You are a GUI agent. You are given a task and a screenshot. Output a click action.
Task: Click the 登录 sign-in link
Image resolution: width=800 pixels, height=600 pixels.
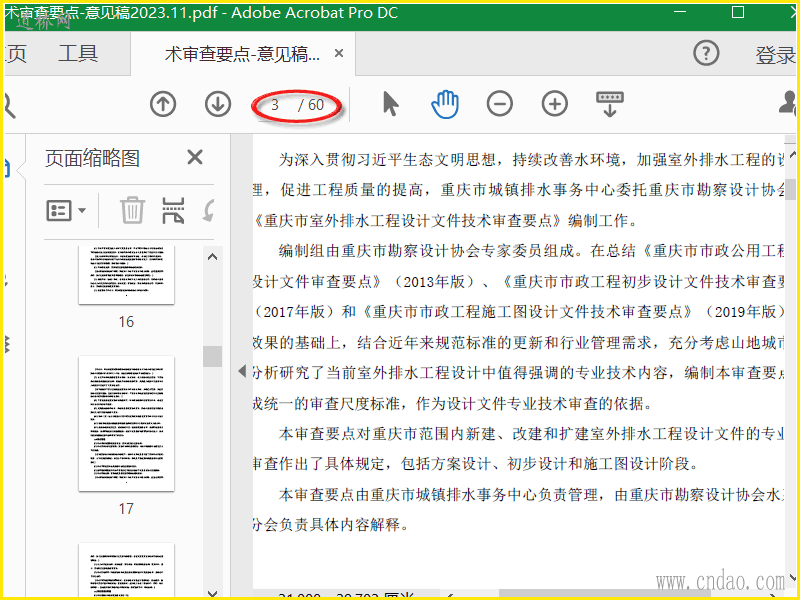[776, 55]
